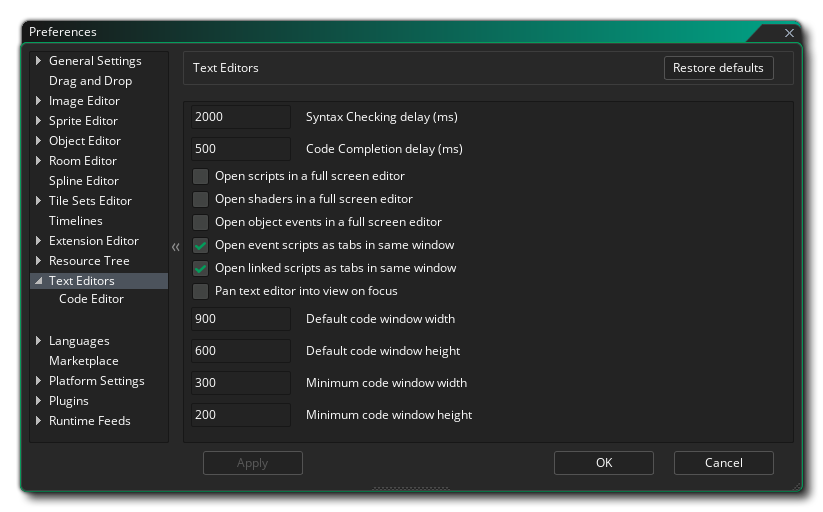Expand the Platform Settings section

[39, 381]
